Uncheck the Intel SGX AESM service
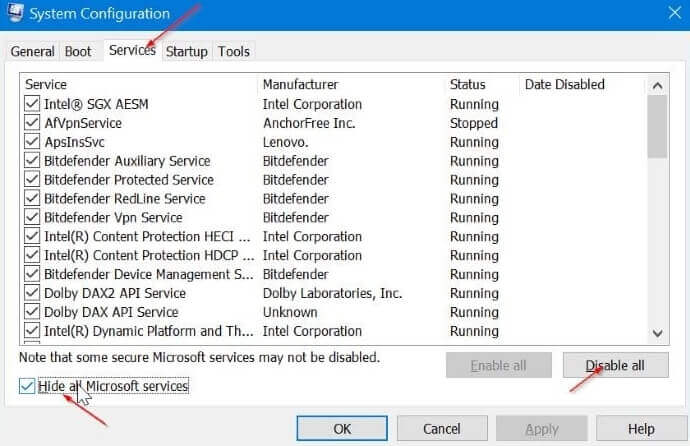This screenshot has height=446, width=690. coord(32,104)
